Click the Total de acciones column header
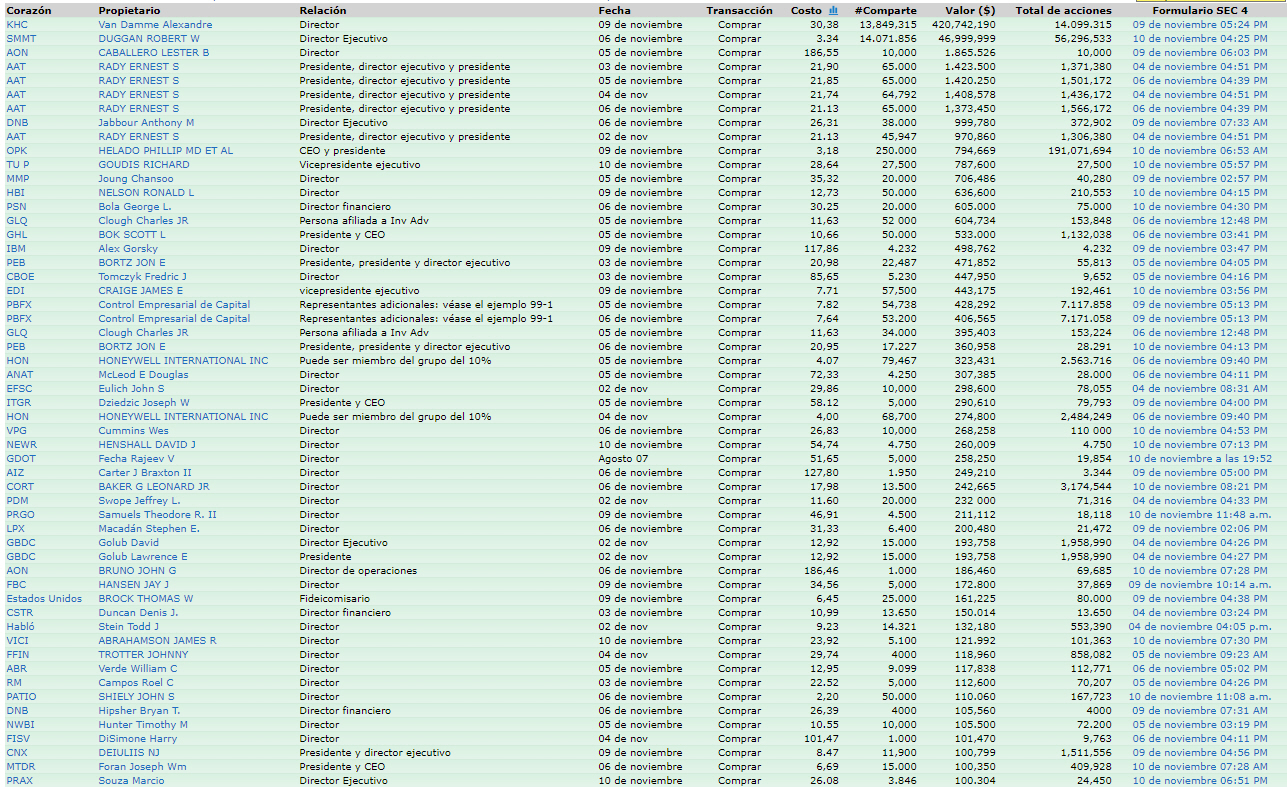1287x788 pixels. click(1063, 10)
